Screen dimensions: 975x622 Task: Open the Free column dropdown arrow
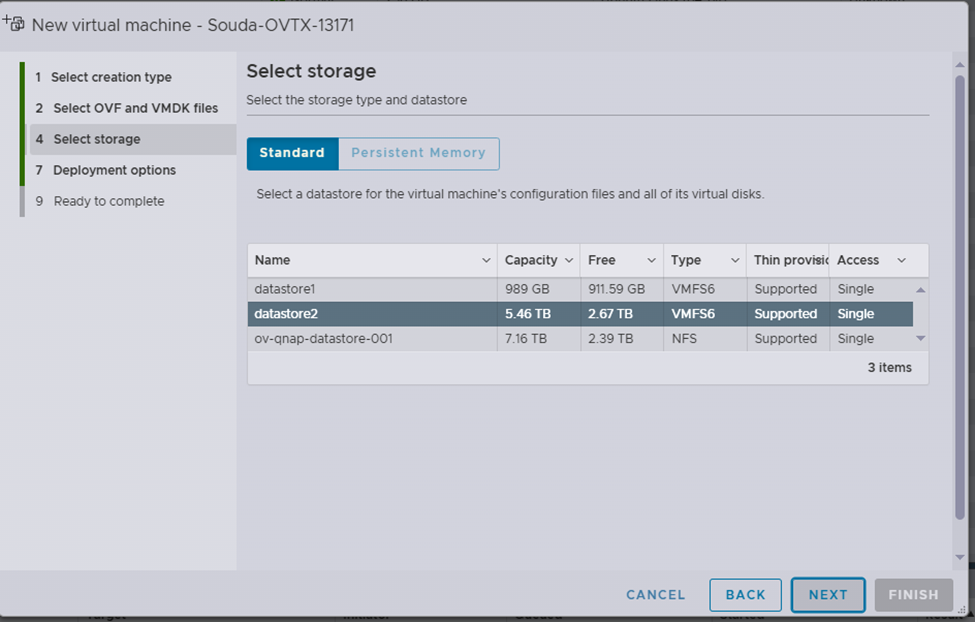[x=651, y=260]
